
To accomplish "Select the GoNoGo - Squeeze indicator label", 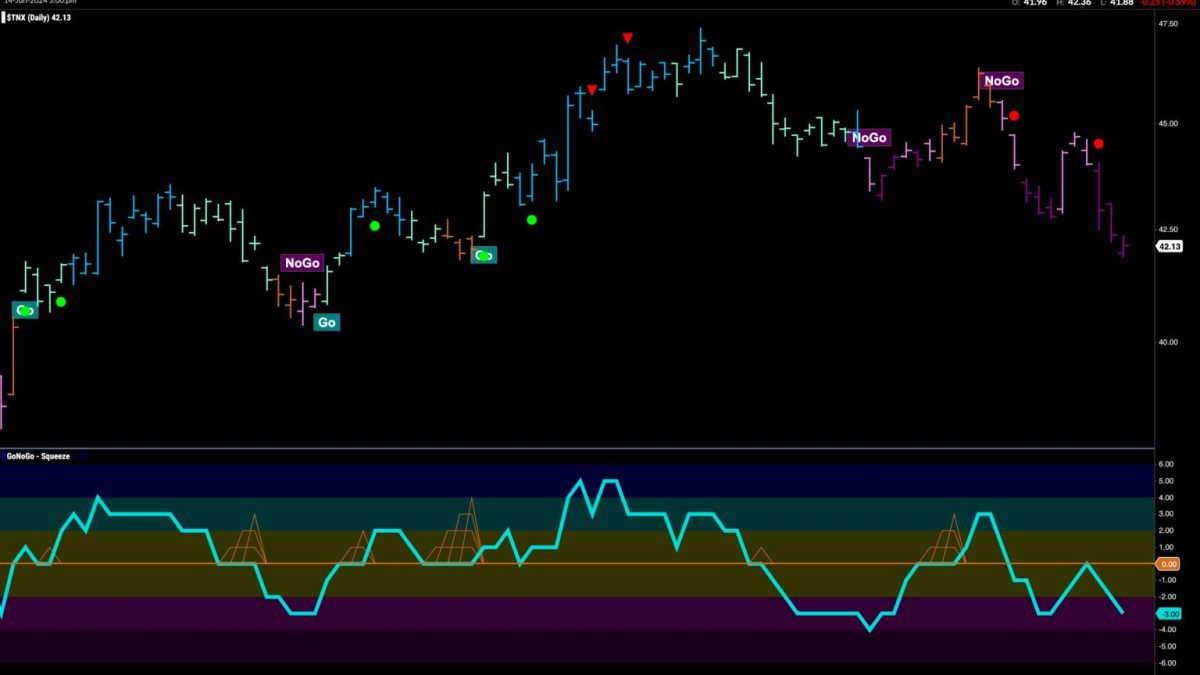I will [36, 455].
